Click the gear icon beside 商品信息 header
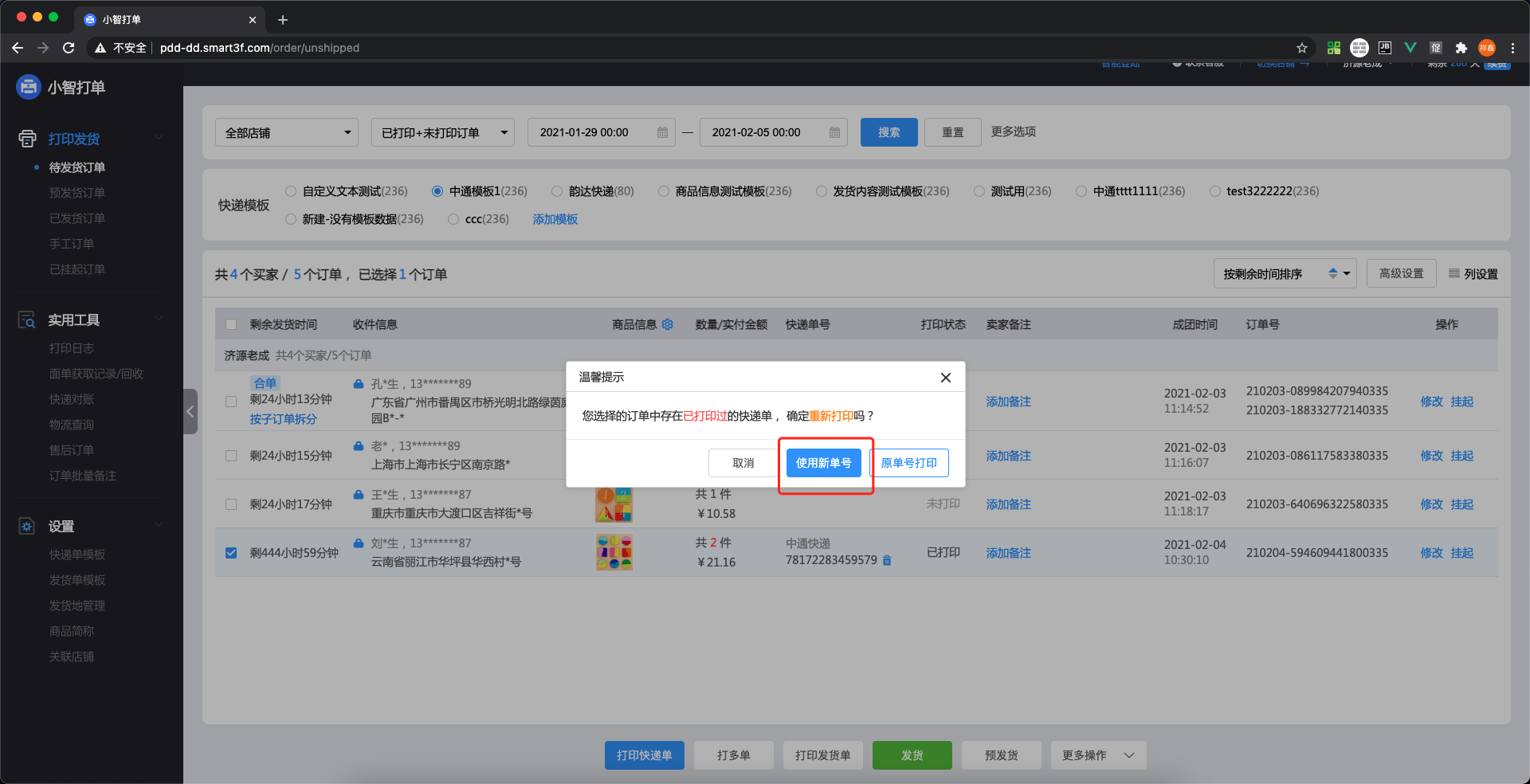Viewport: 1530px width, 784px height. pos(668,324)
